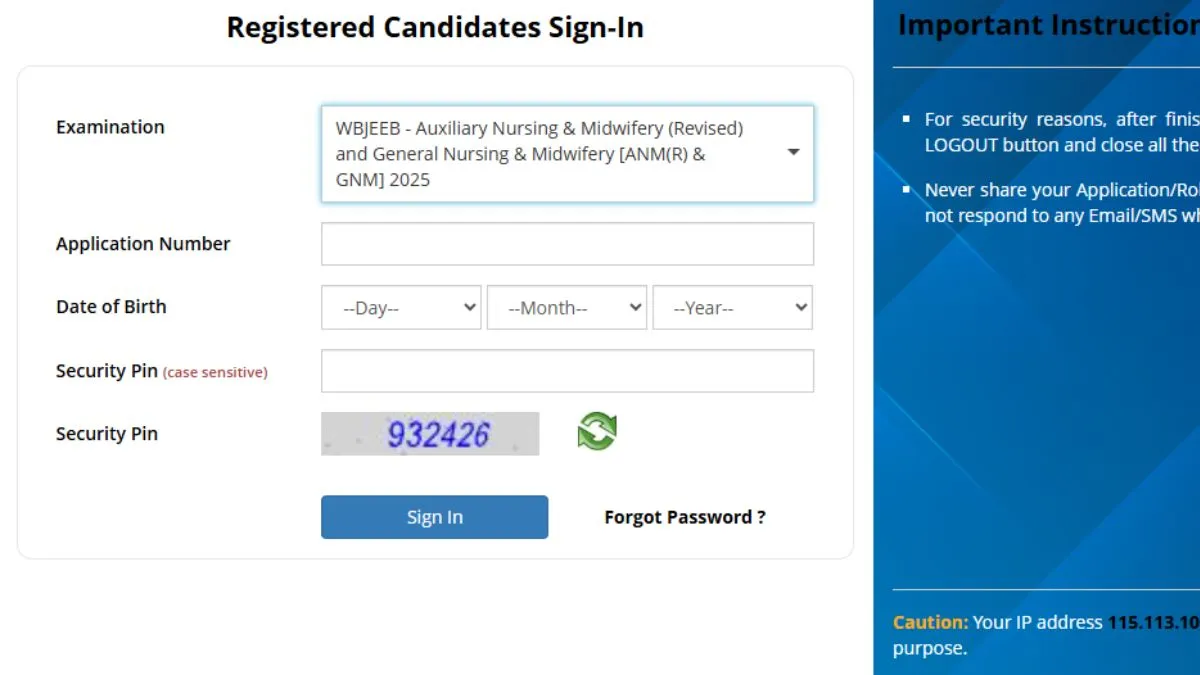The width and height of the screenshot is (1200, 675).
Task: Click the Security Pin entry box
Action: click(x=567, y=370)
